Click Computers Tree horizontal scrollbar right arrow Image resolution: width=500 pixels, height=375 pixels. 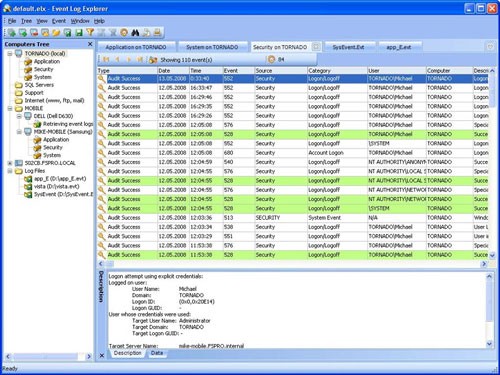point(89,356)
